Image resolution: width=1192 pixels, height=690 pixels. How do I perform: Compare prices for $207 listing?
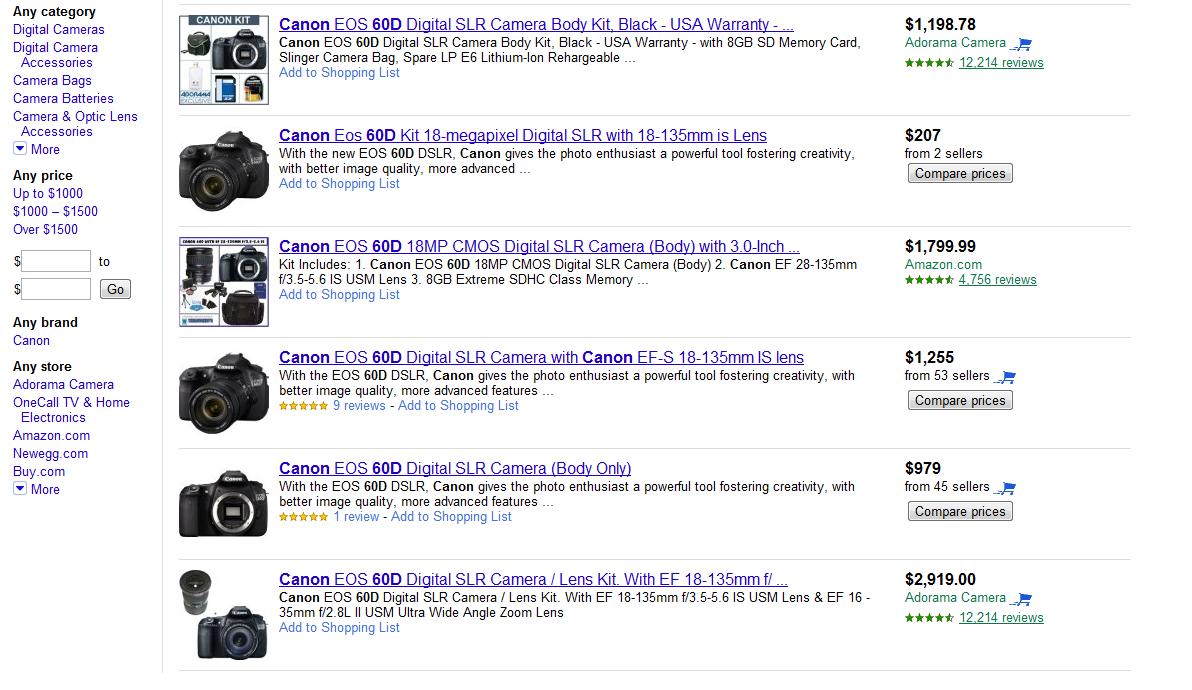[x=960, y=173]
